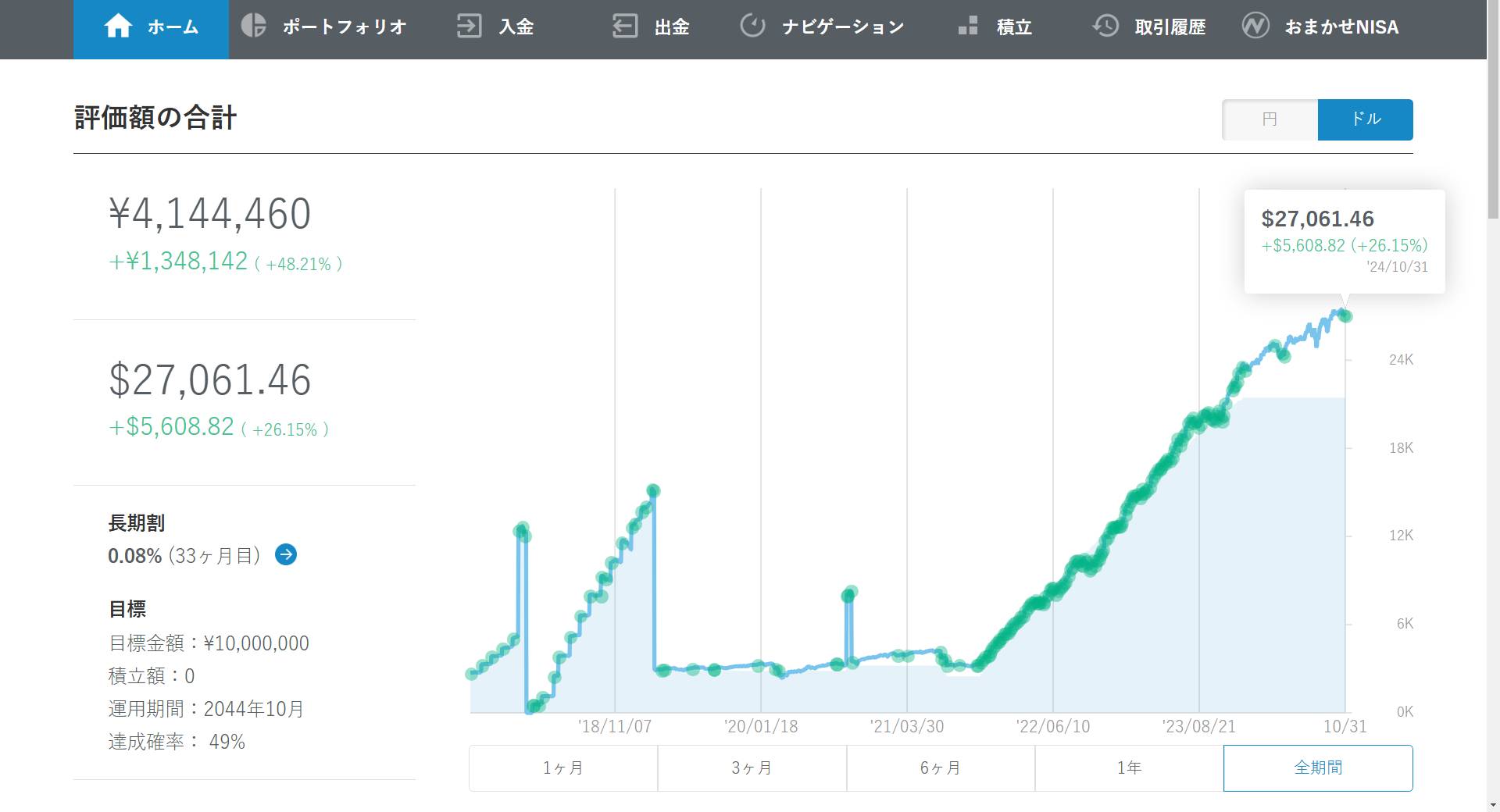Click the '22/06/10 axis date label

pyautogui.click(x=1053, y=727)
